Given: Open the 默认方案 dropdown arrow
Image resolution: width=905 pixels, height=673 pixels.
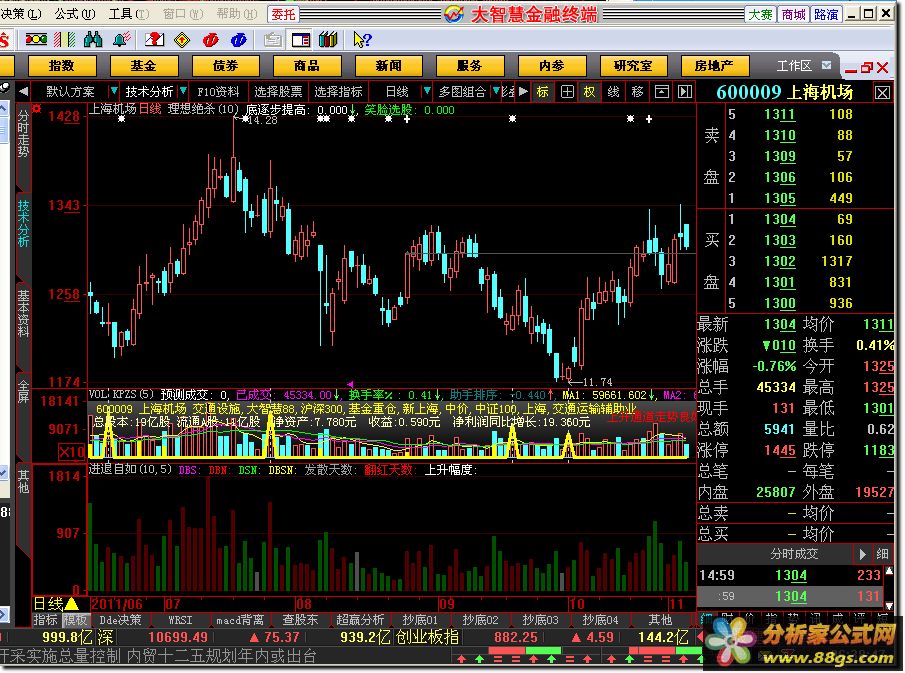Looking at the screenshot, I should [114, 91].
